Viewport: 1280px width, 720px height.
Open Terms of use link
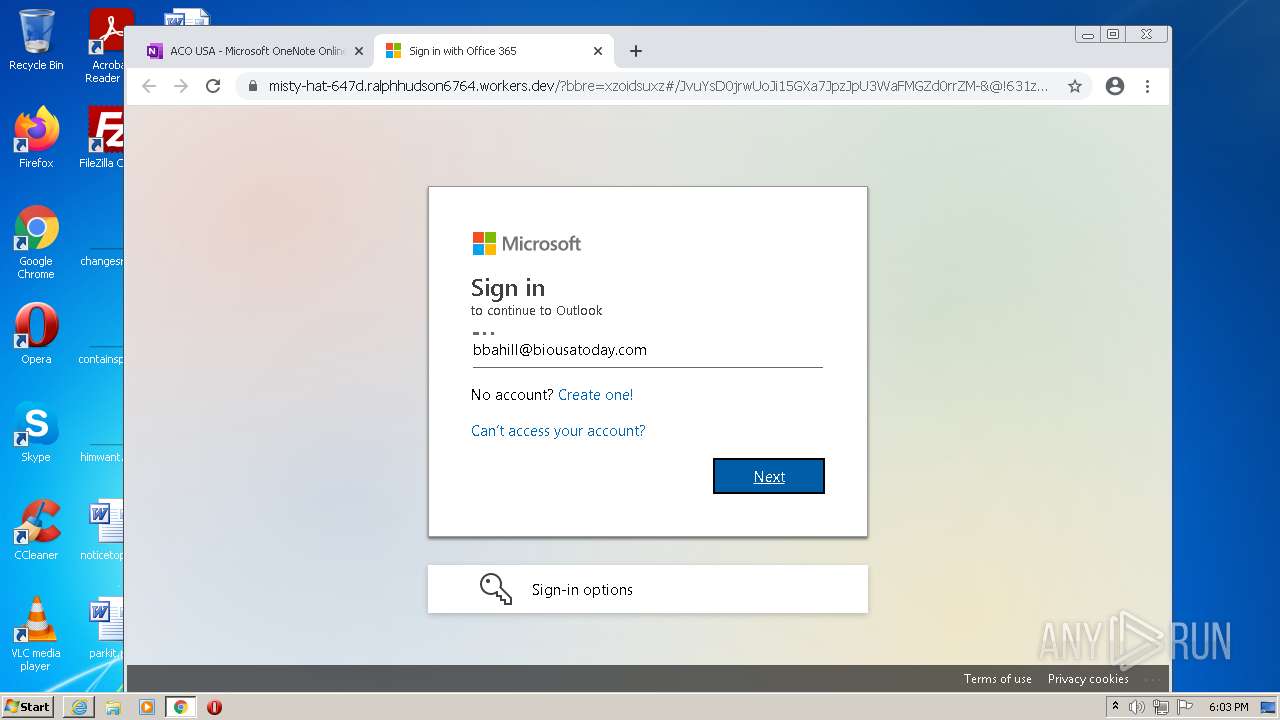click(x=997, y=679)
